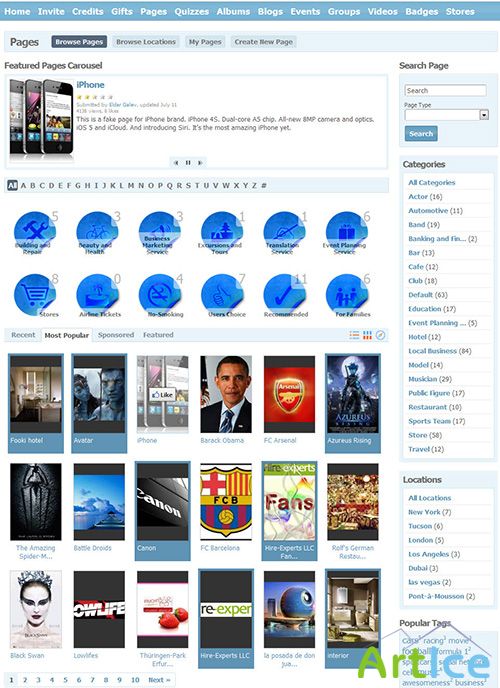Open the Credits menu item
The height and width of the screenshot is (688, 500).
click(88, 11)
